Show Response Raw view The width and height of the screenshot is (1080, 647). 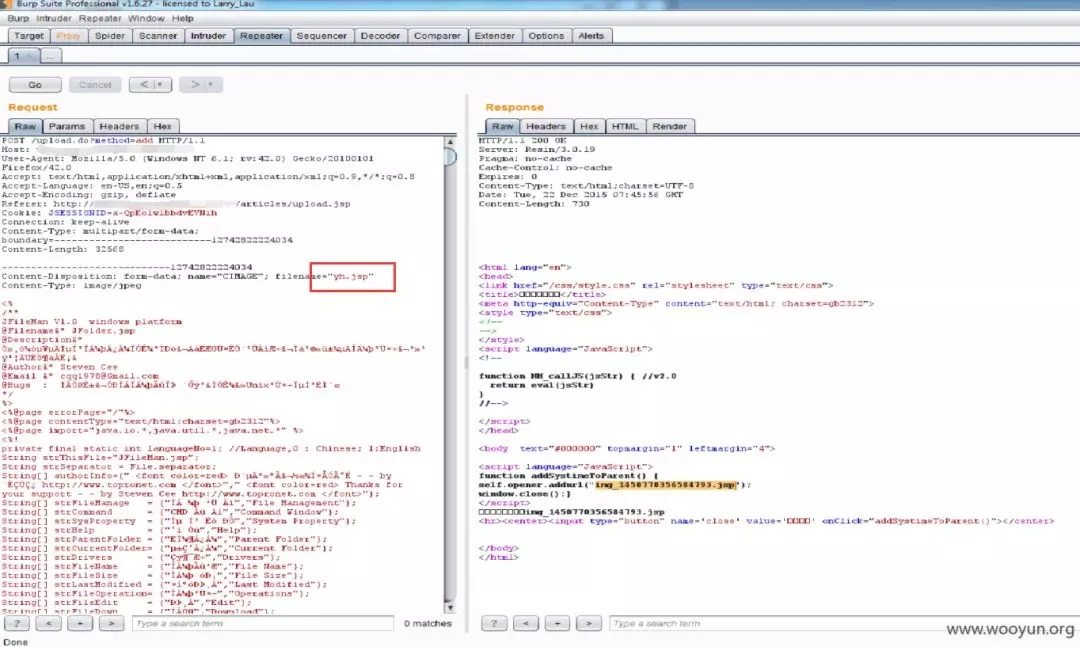[x=502, y=126]
